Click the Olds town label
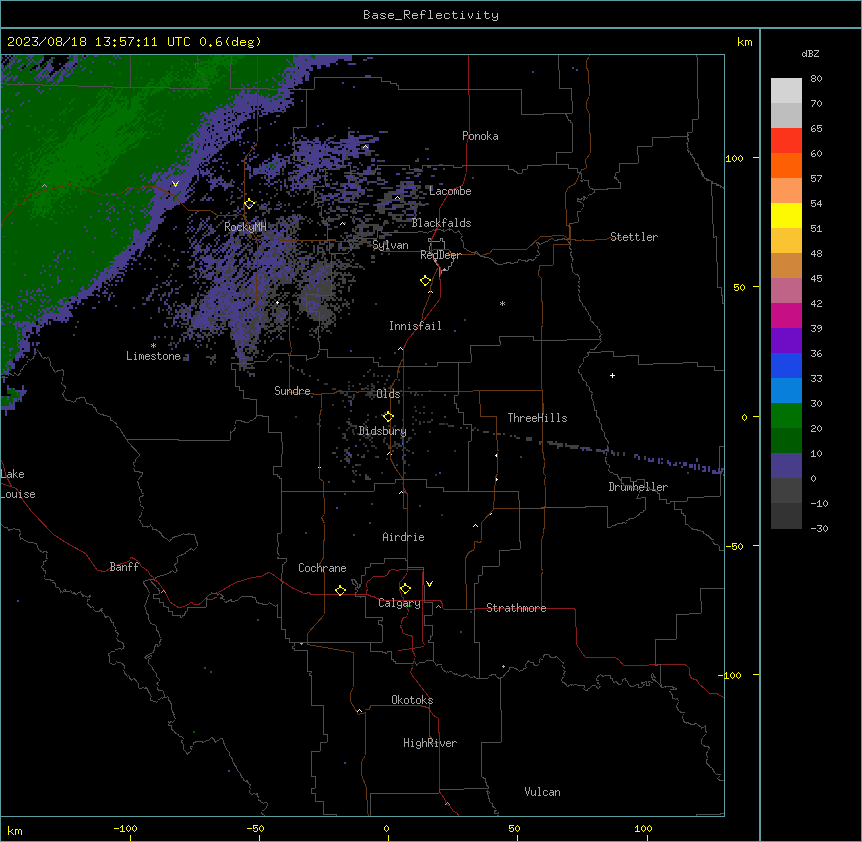 pos(388,394)
